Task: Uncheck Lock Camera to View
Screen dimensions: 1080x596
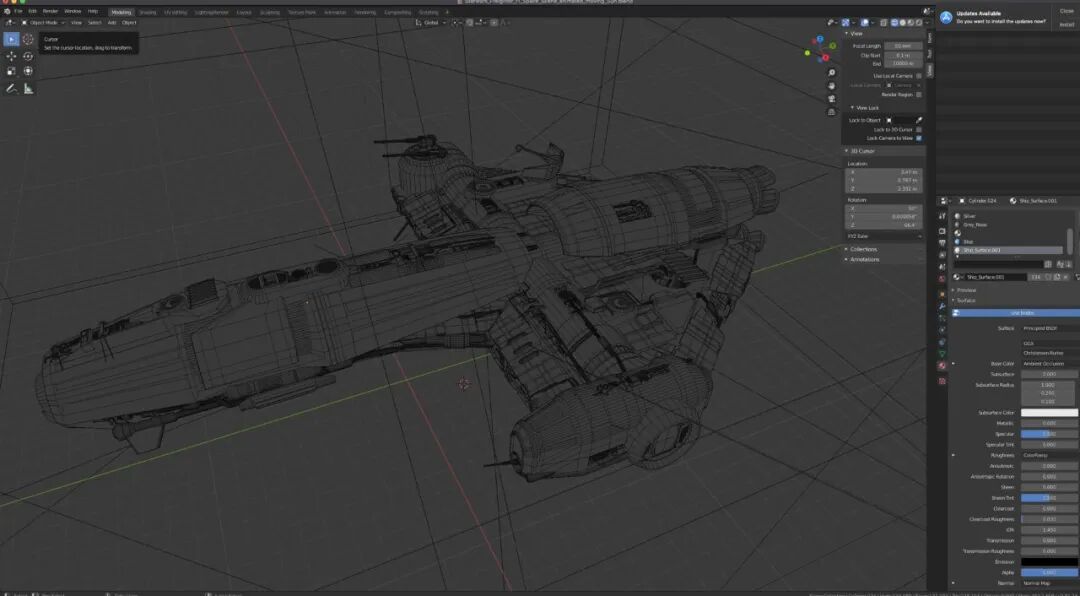Action: click(x=919, y=138)
